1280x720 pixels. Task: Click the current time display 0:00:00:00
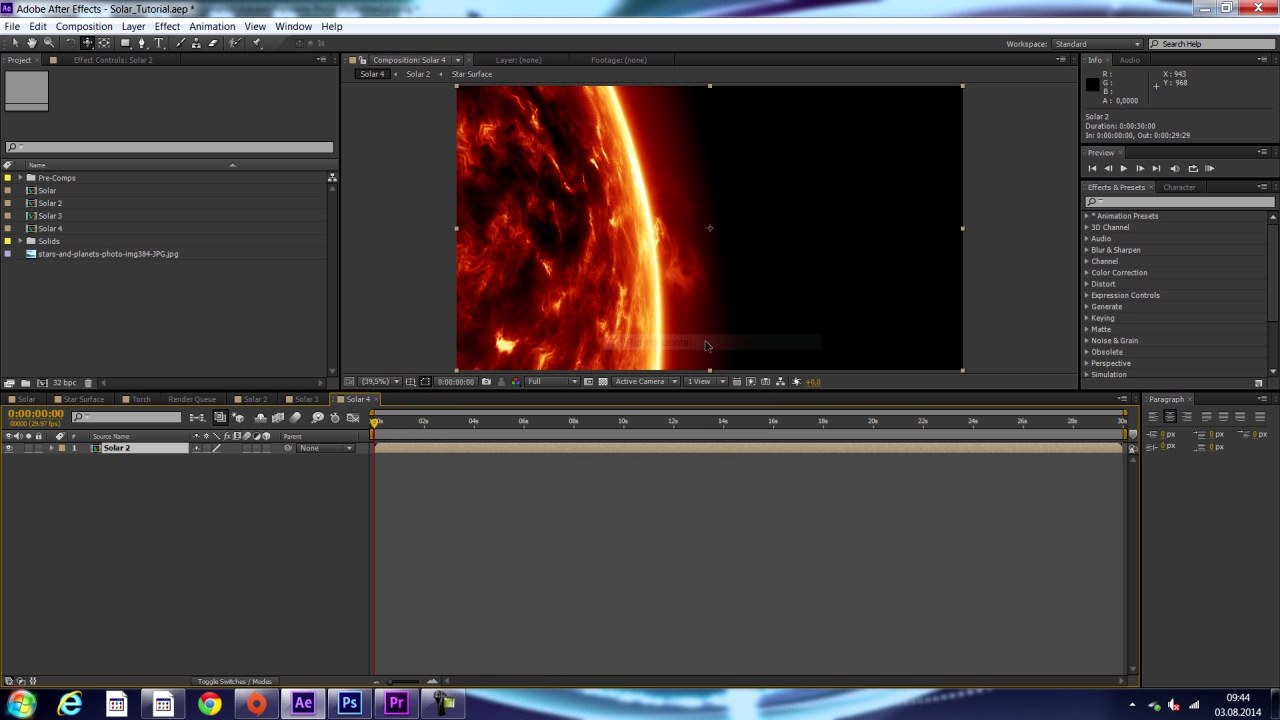(36, 414)
